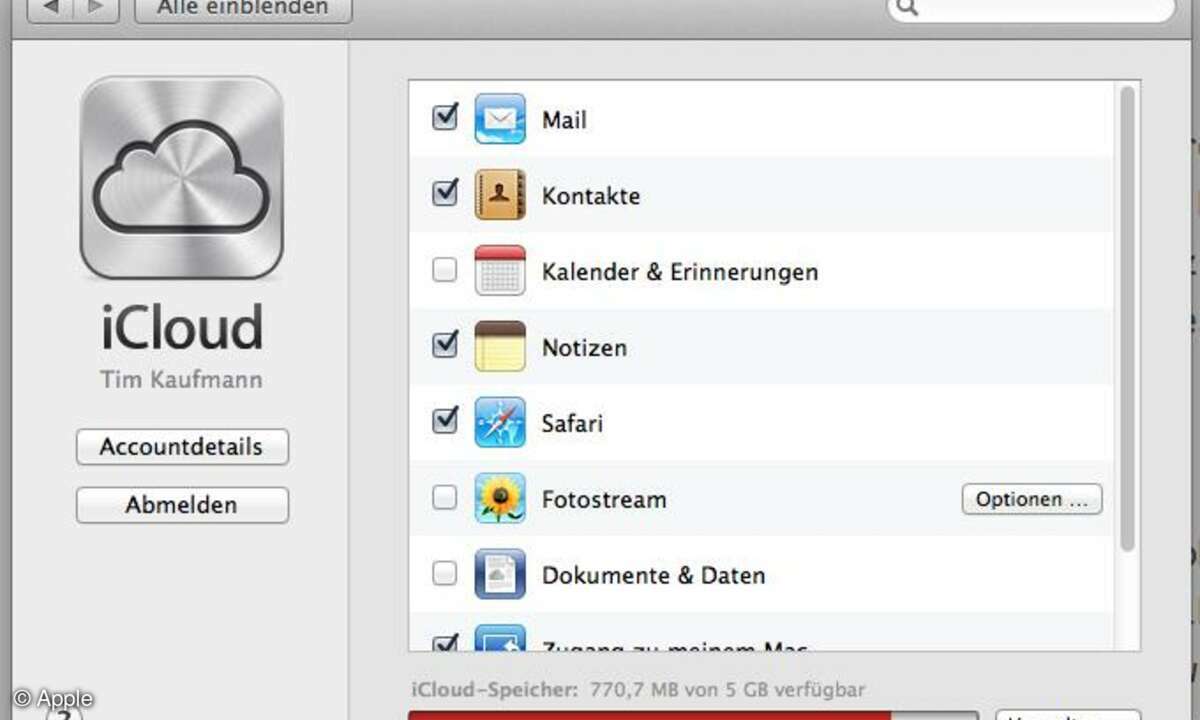Click the Kontakte address book icon
The image size is (1200, 720).
[500, 195]
